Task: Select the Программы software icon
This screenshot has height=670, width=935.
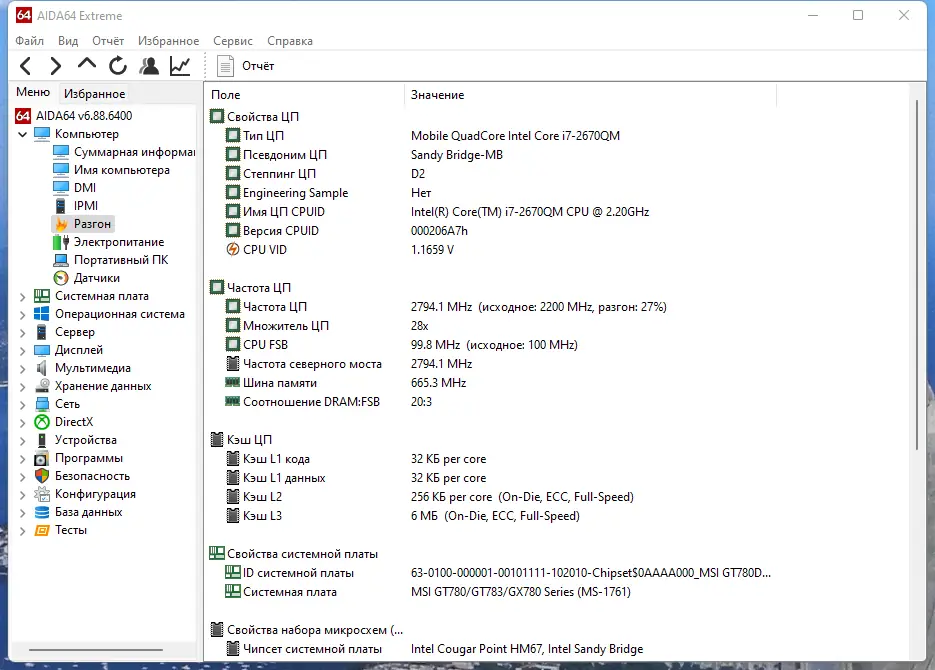Action: point(42,458)
